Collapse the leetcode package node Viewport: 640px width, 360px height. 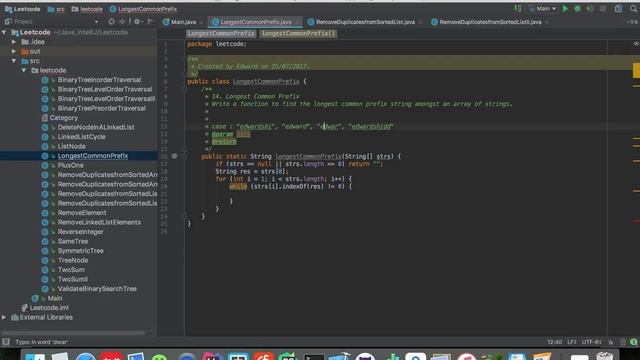coord(24,70)
